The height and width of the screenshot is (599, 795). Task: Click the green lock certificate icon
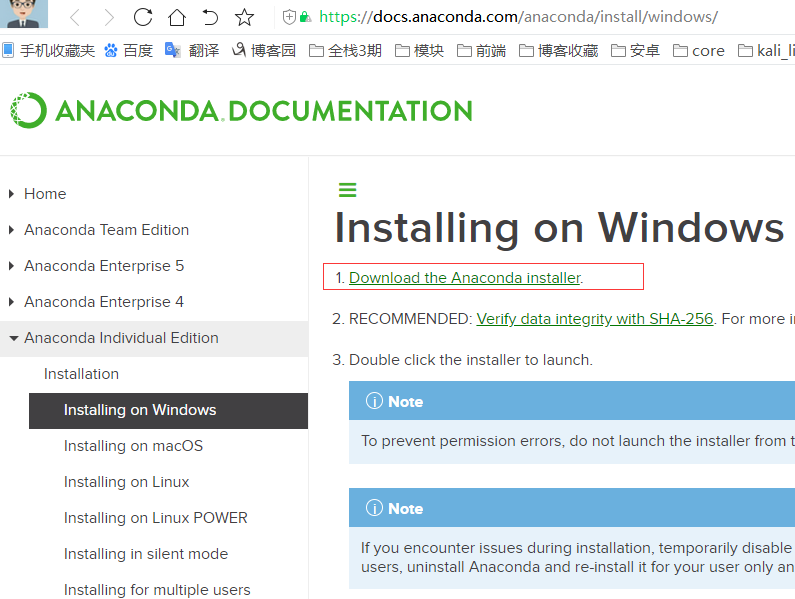tap(305, 17)
